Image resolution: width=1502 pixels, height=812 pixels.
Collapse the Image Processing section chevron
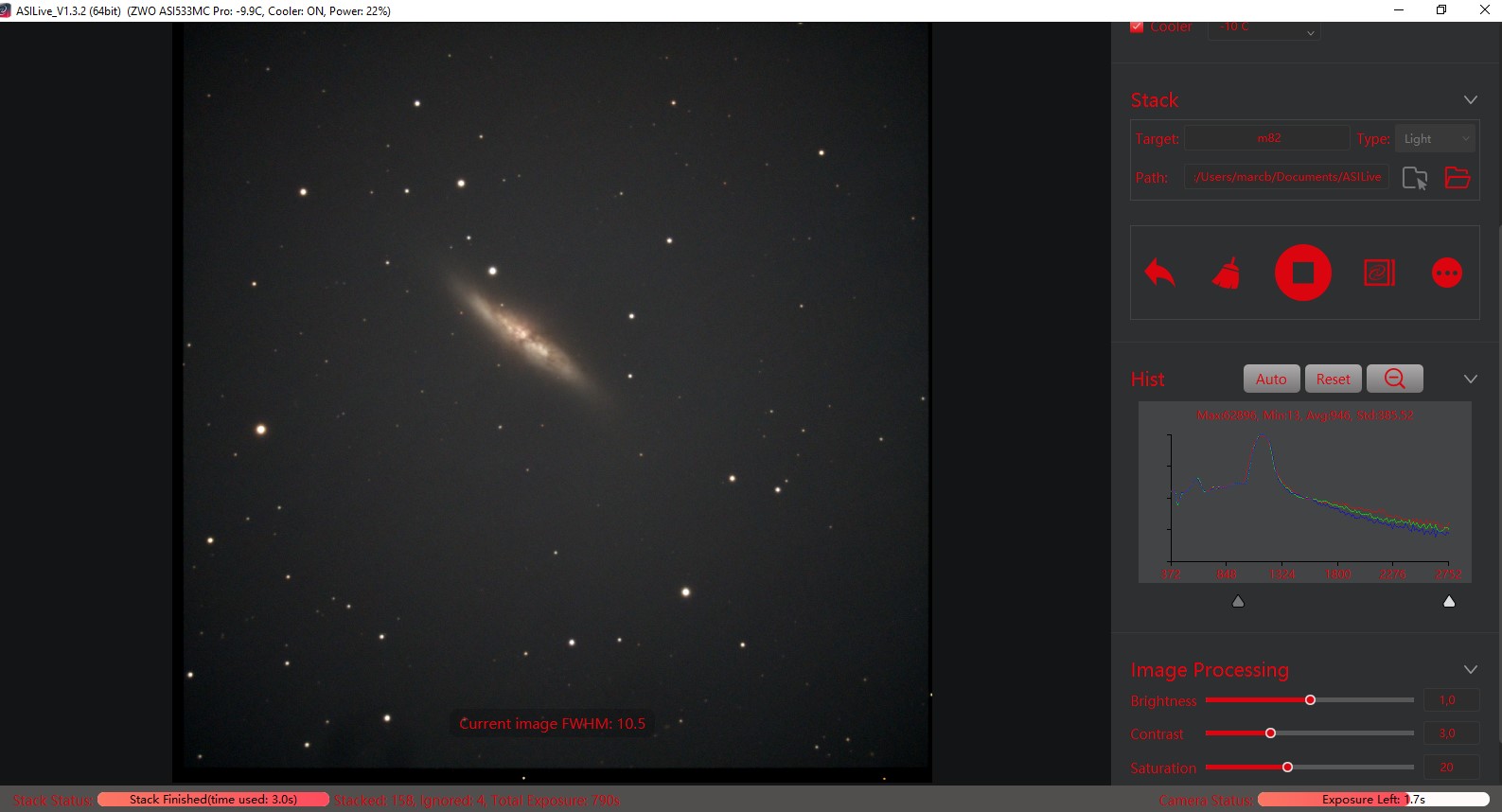coord(1471,670)
